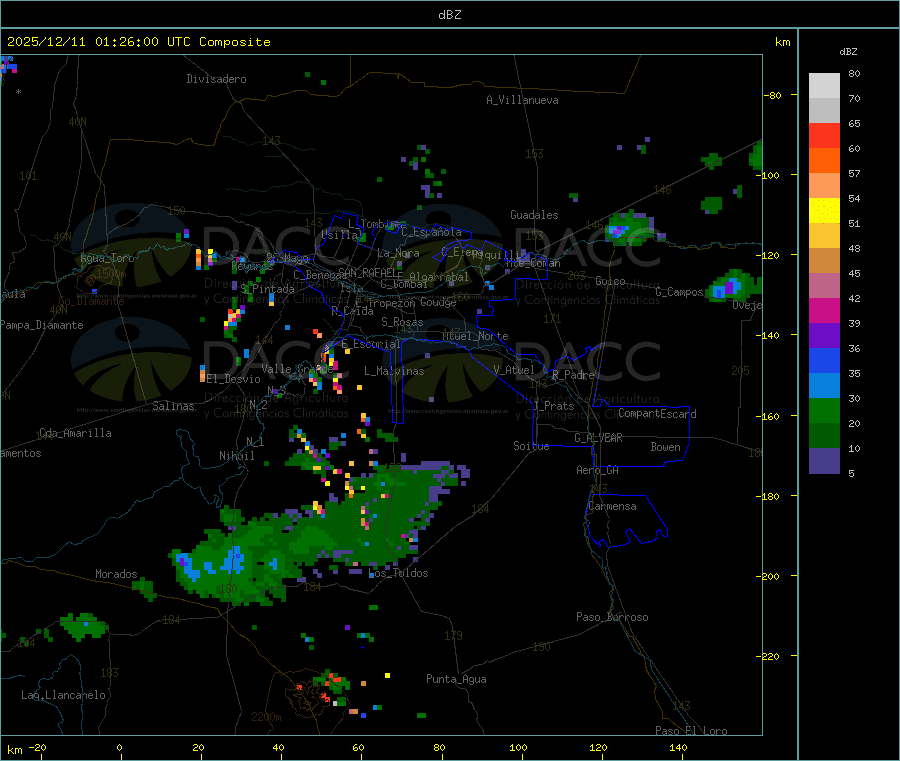This screenshot has width=900, height=761.
Task: Click the Los_Toldos map label
Action: tap(398, 573)
